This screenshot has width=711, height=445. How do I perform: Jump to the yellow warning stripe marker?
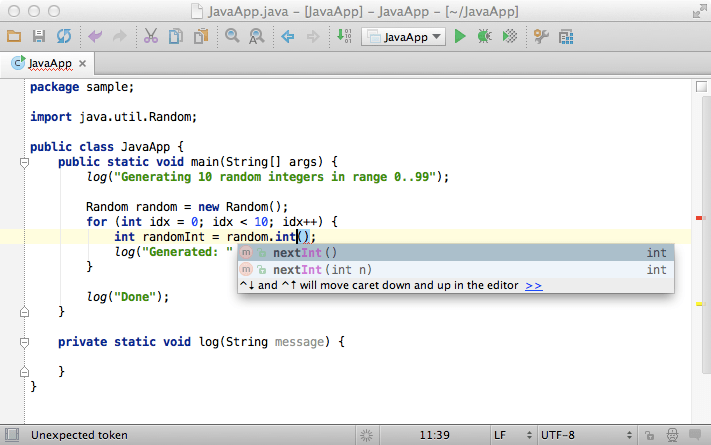point(699,304)
